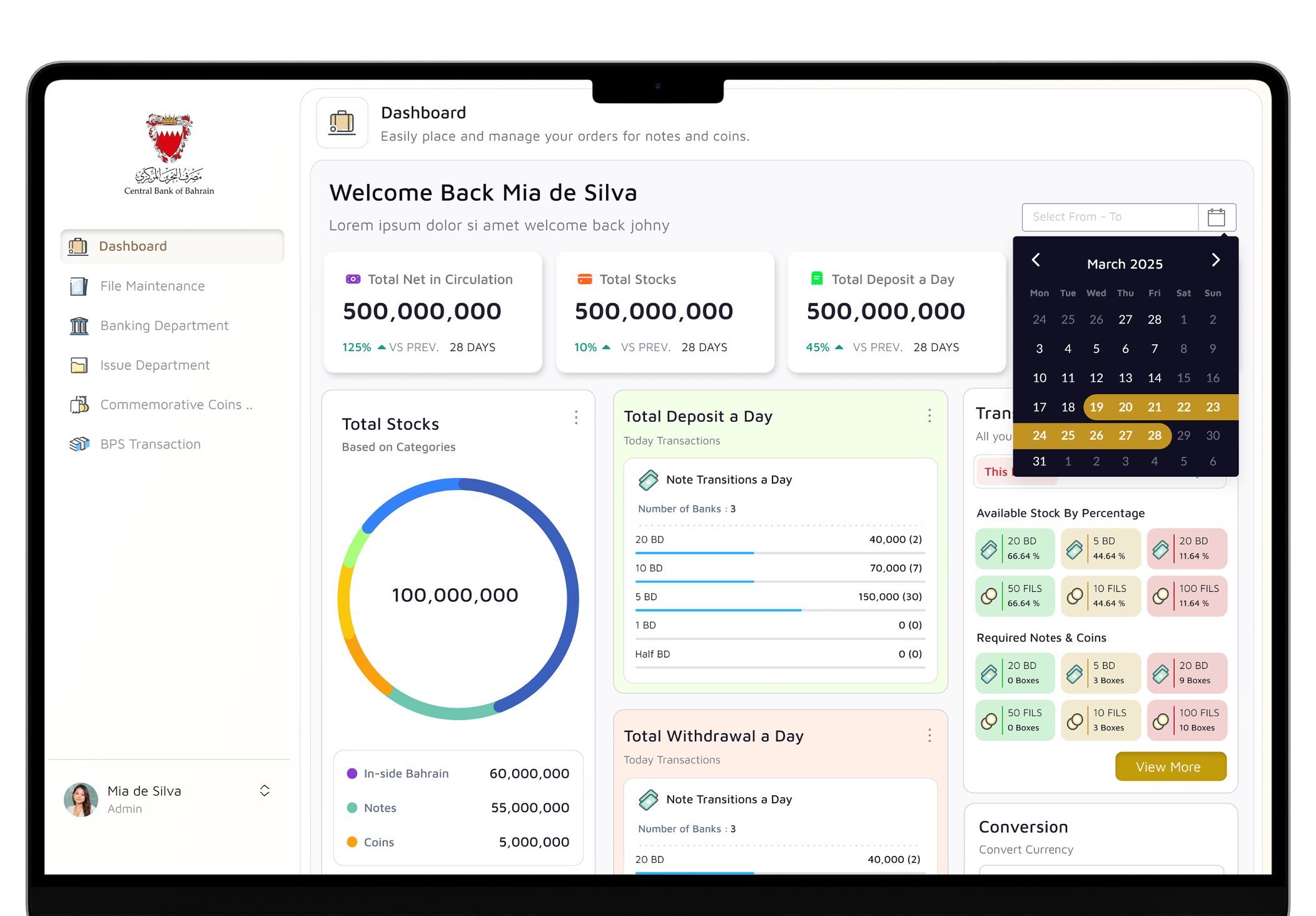
Task: Open Total Withdrawal a Day options menu
Action: click(929, 735)
